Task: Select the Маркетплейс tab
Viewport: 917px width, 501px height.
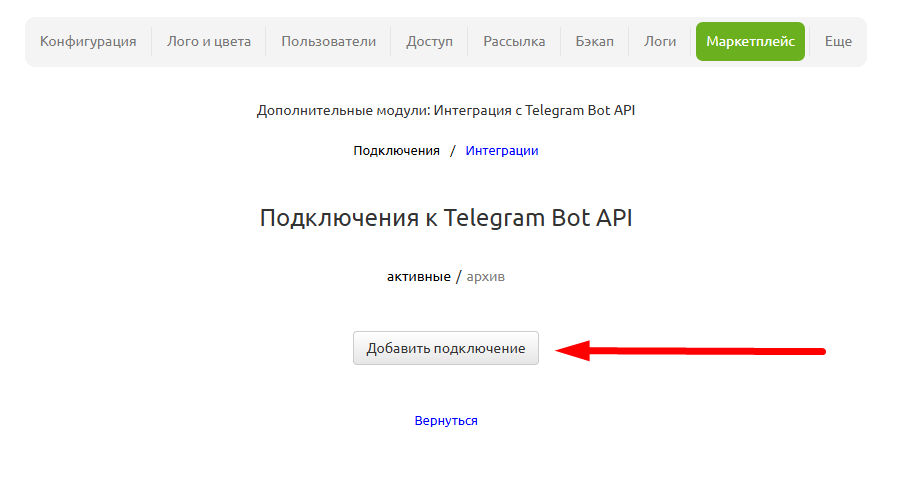Action: (x=750, y=42)
